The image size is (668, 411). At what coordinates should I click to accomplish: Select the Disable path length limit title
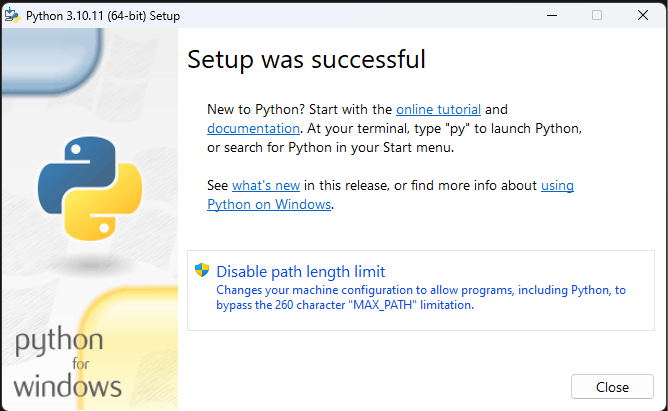tap(300, 271)
